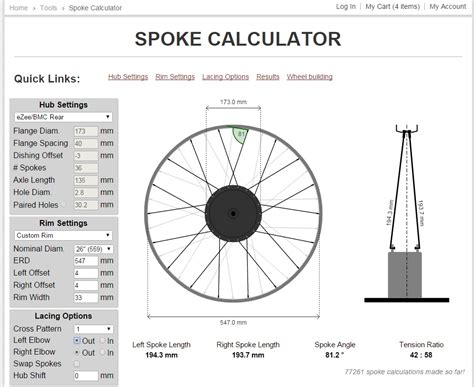Click the ERD input field

(86, 261)
